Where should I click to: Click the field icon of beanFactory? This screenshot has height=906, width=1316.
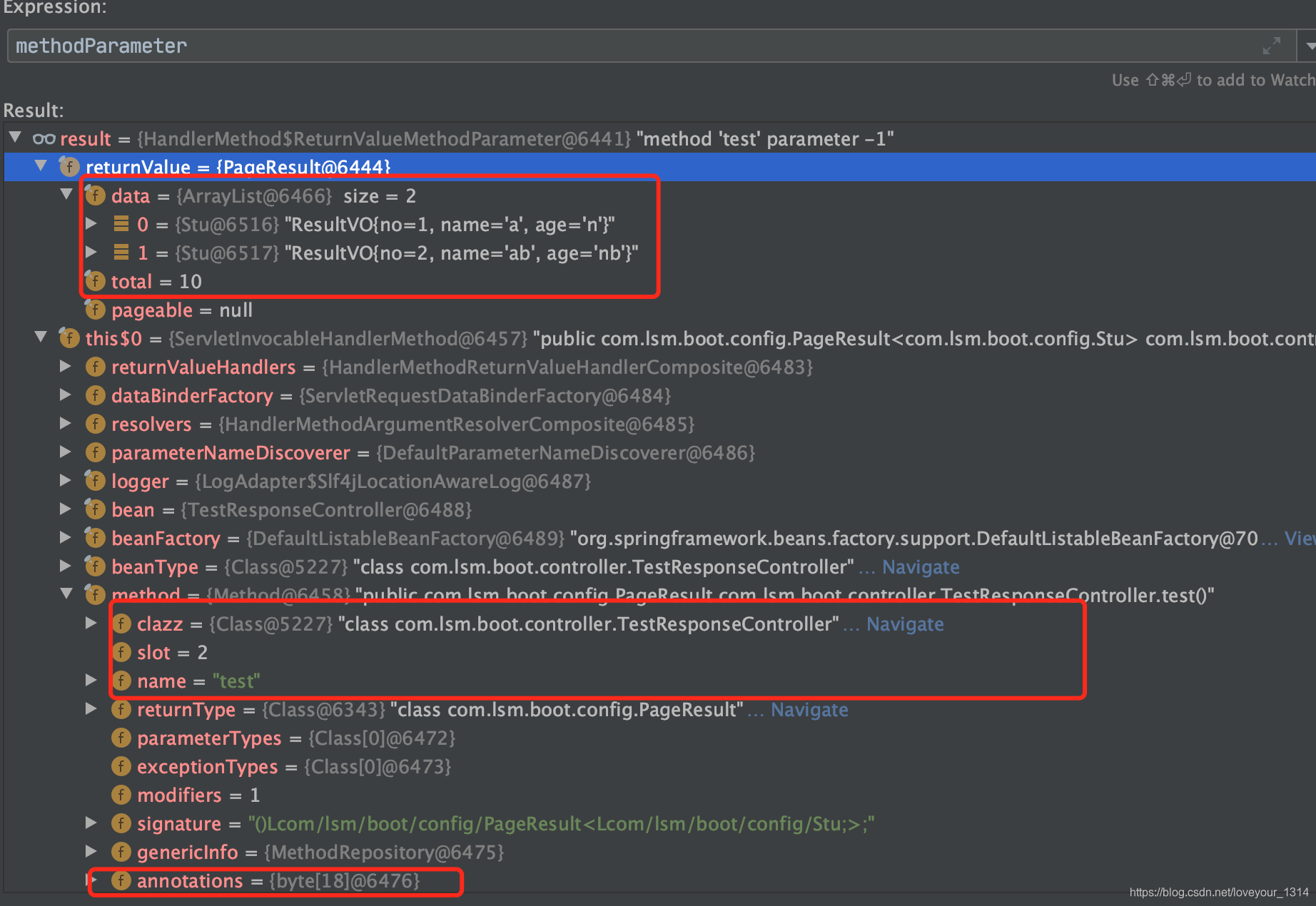(x=95, y=537)
